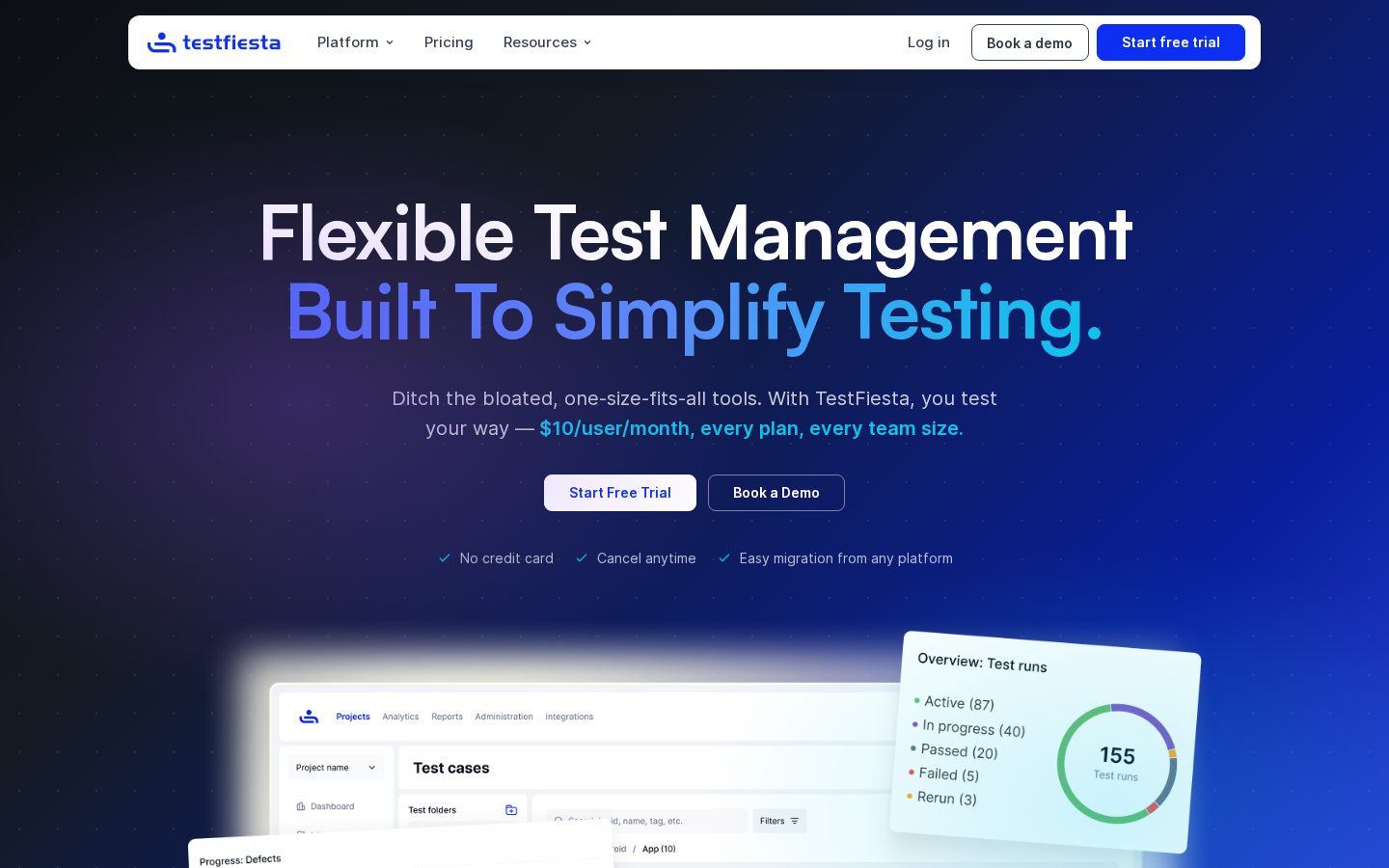
Task: Open the Reports tab in the preview
Action: [x=447, y=717]
